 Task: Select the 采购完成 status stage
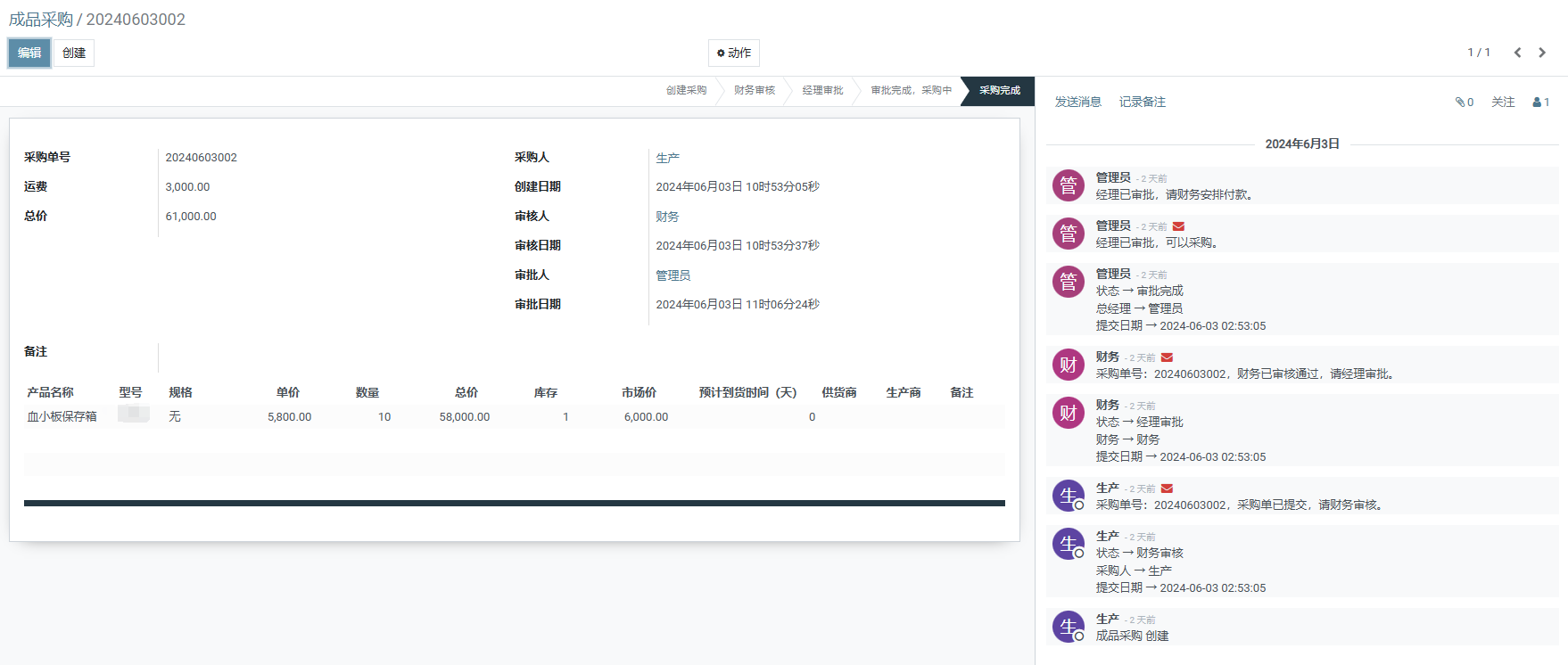(x=999, y=91)
